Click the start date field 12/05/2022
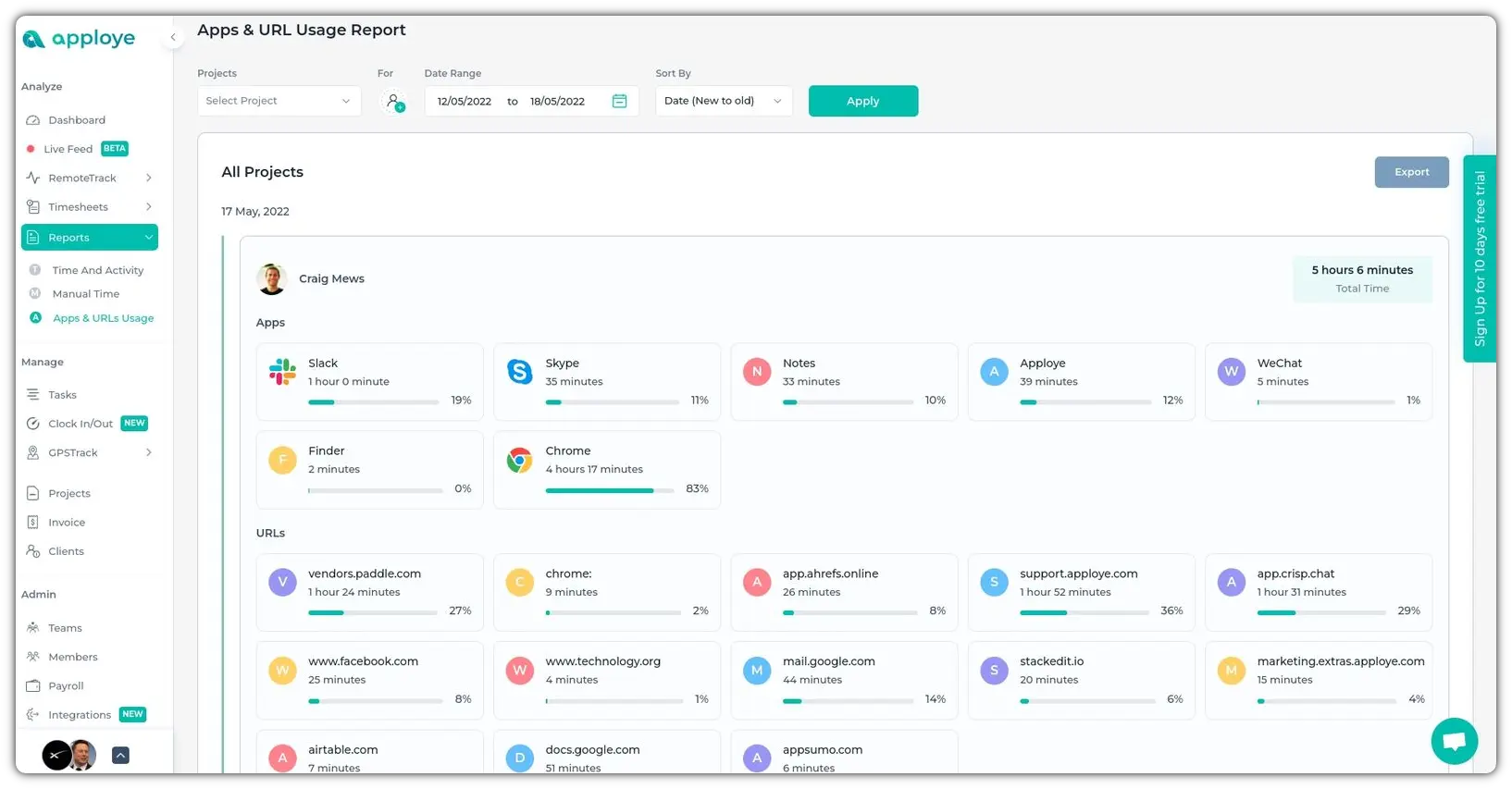This screenshot has width=1512, height=789. coord(465,101)
